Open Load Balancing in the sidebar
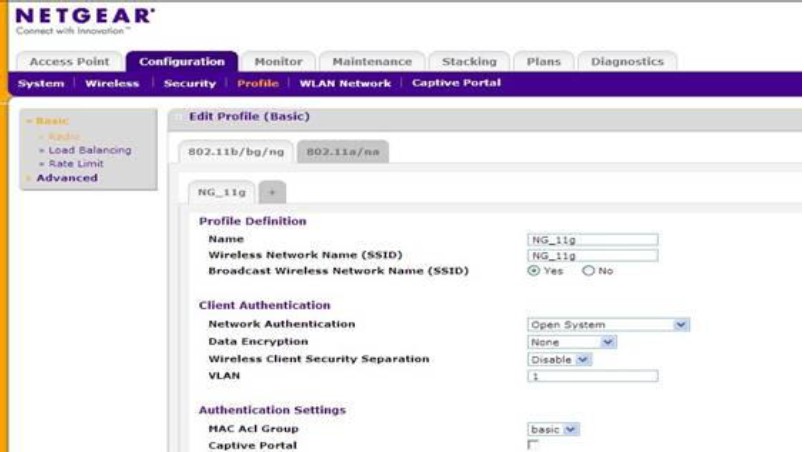 pyautogui.click(x=90, y=150)
